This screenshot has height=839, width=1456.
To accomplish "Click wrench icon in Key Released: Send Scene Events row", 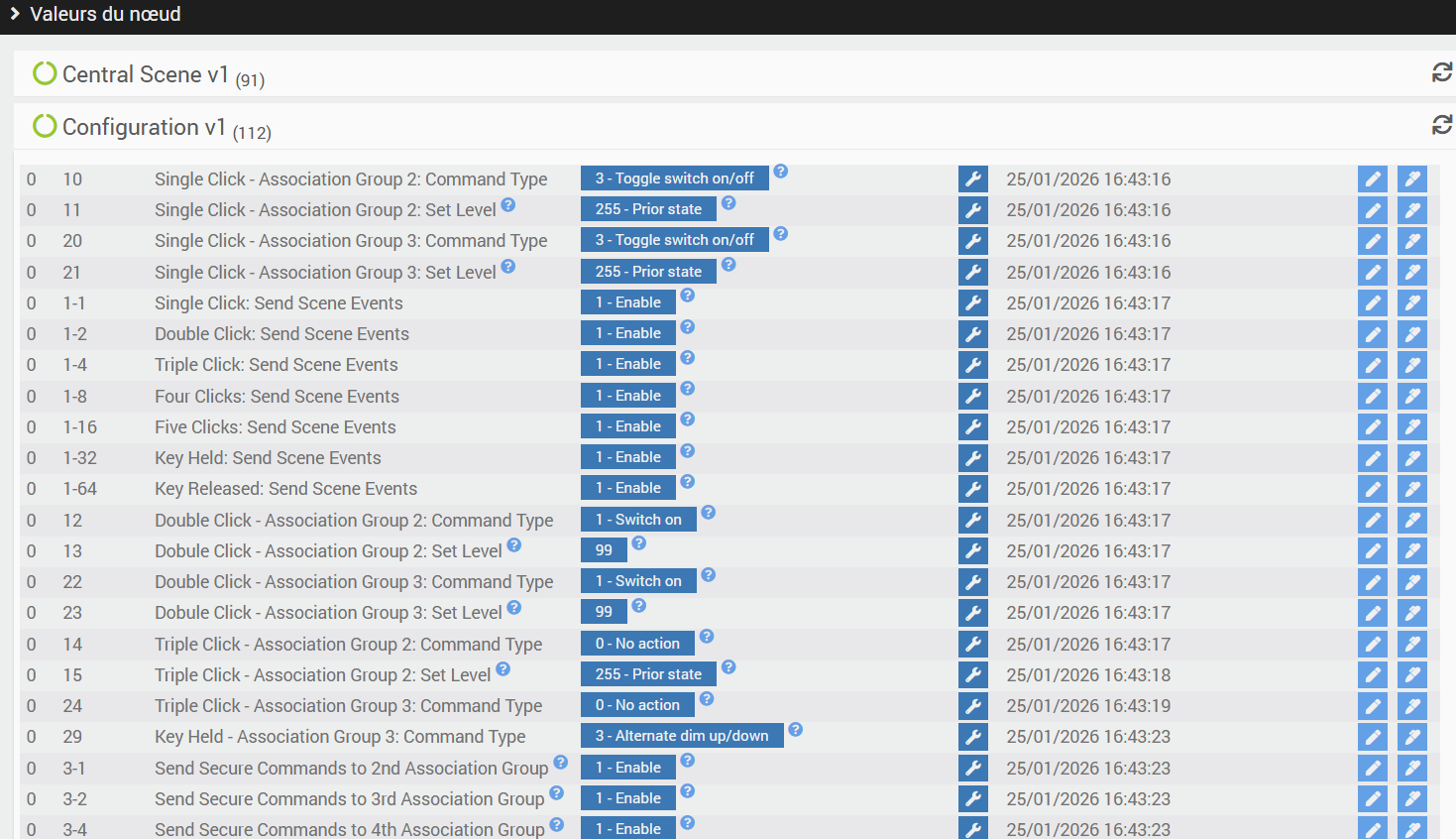I will point(973,489).
